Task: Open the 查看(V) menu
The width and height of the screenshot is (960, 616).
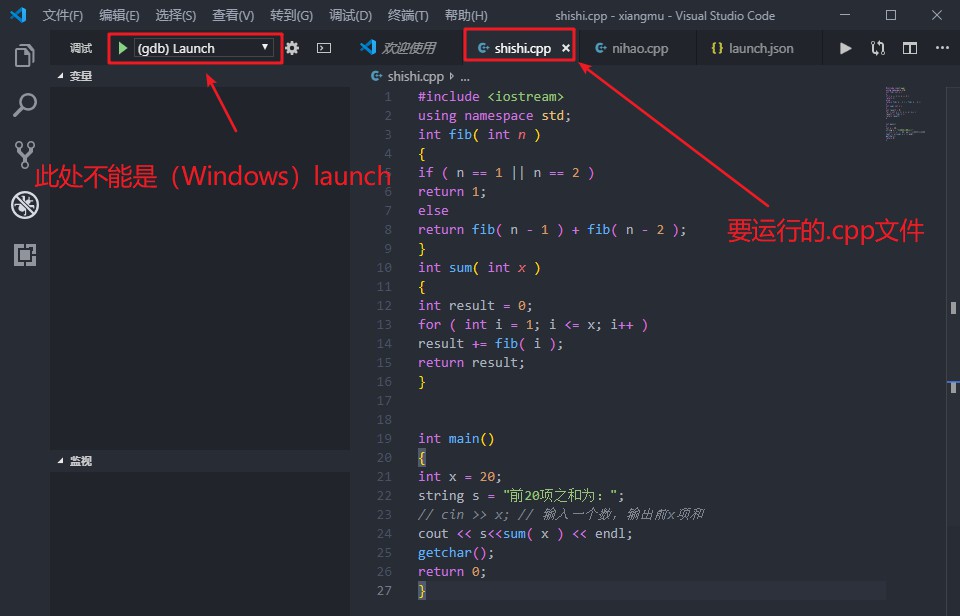Action: pyautogui.click(x=233, y=15)
